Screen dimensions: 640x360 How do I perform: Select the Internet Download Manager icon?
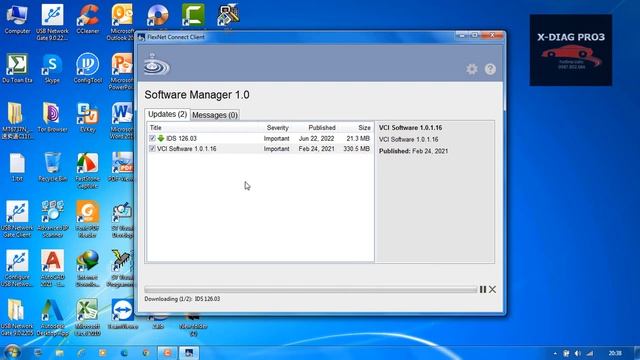pyautogui.click(x=88, y=268)
